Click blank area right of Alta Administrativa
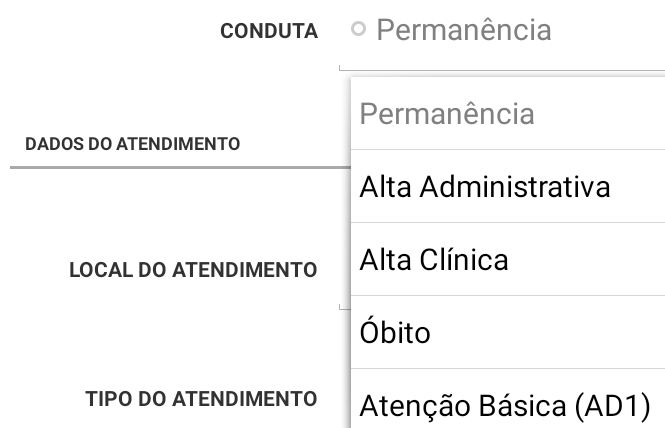Viewport: 665px width, 428px height. (x=638, y=186)
